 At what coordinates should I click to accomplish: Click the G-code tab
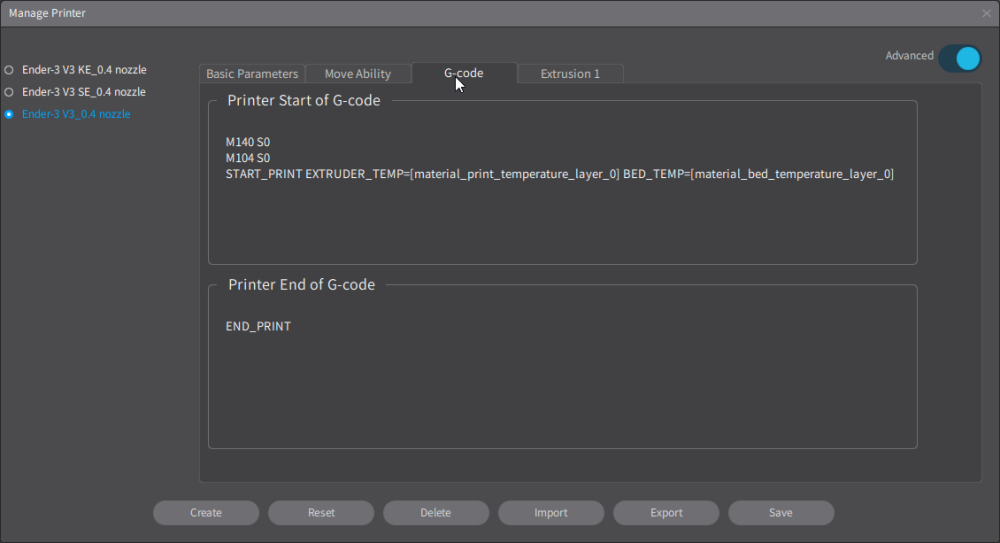464,73
